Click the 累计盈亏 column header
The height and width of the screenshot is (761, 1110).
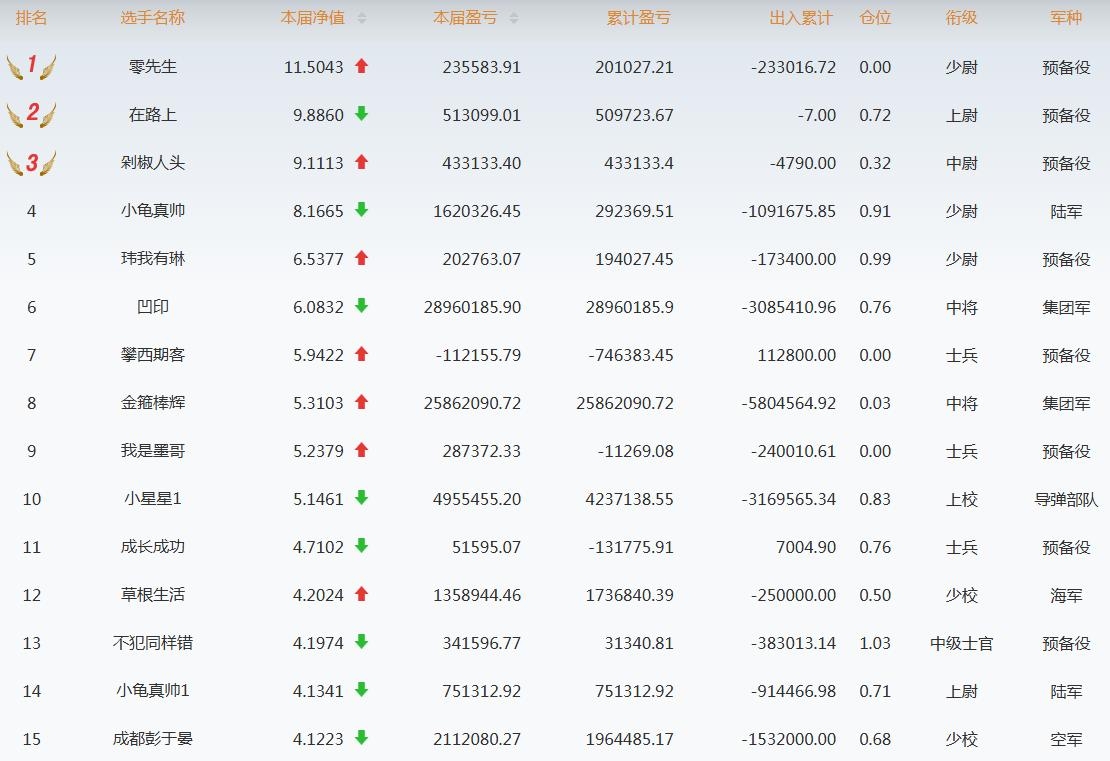point(638,18)
